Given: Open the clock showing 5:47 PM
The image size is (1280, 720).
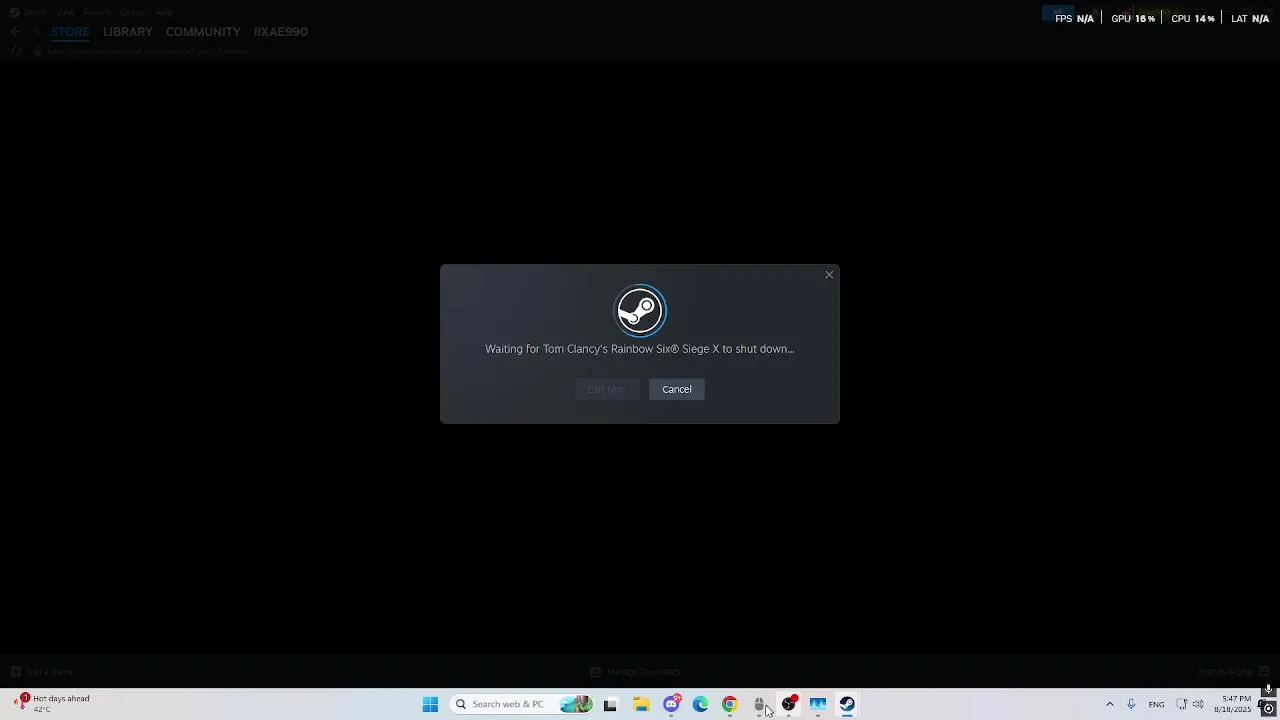Looking at the screenshot, I should 1232,704.
